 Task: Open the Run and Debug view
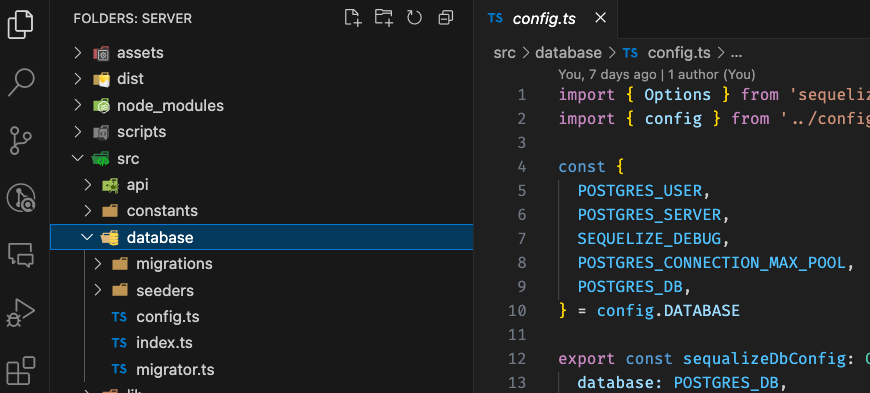21,314
